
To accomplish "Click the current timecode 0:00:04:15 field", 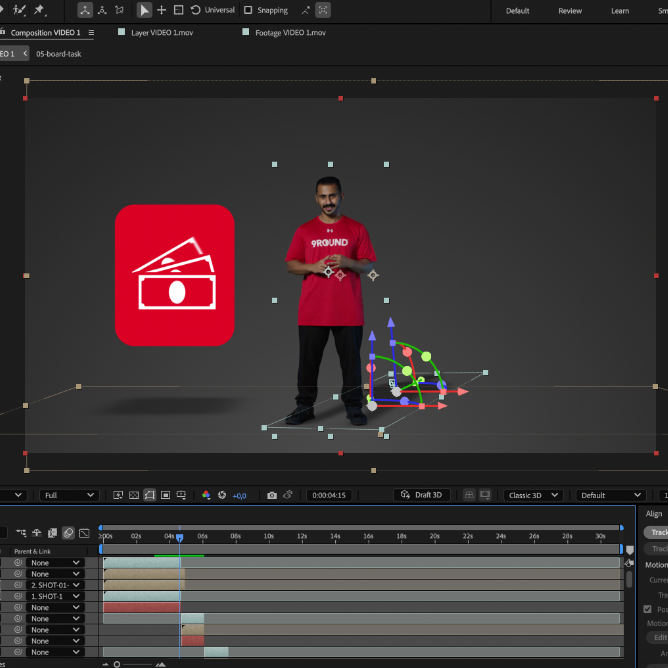I will click(x=328, y=495).
